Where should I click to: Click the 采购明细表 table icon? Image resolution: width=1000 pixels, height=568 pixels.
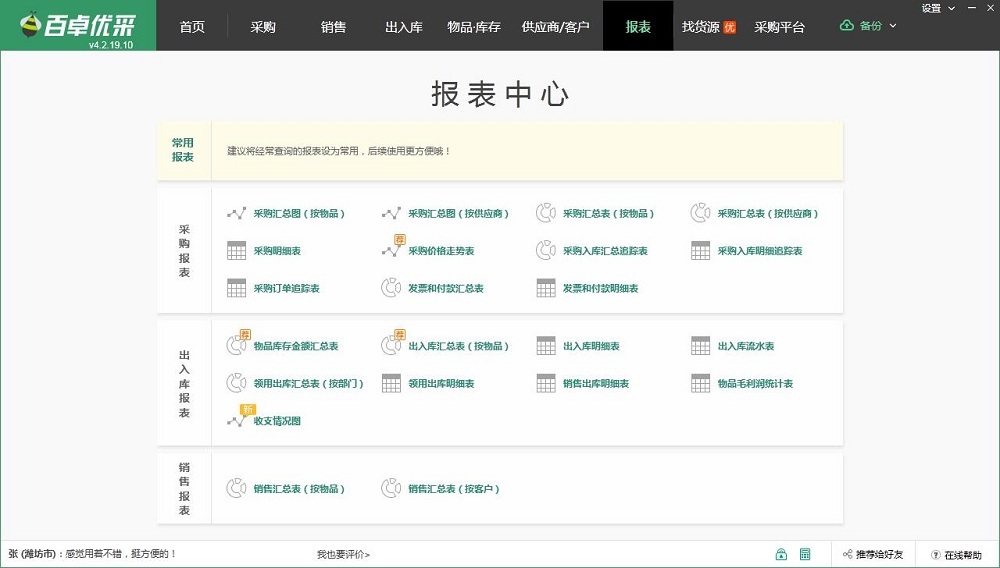pyautogui.click(x=236, y=251)
